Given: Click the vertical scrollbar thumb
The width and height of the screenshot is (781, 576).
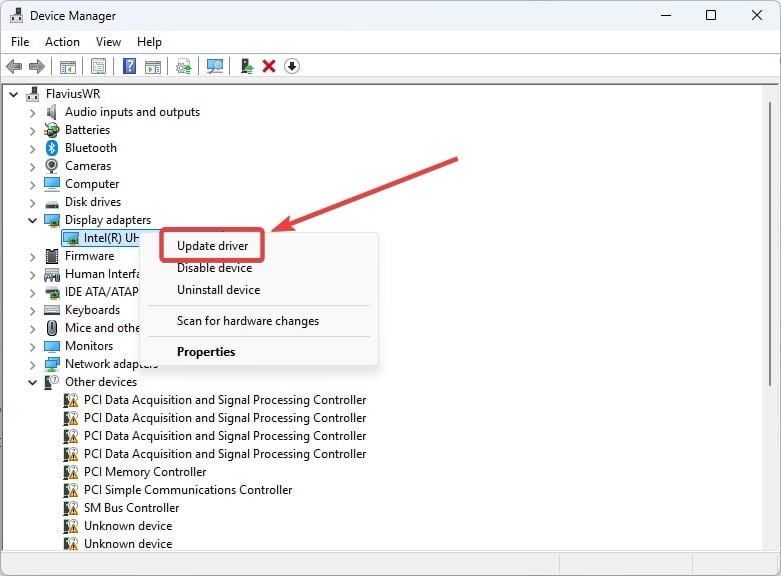Looking at the screenshot, I should (x=770, y=244).
